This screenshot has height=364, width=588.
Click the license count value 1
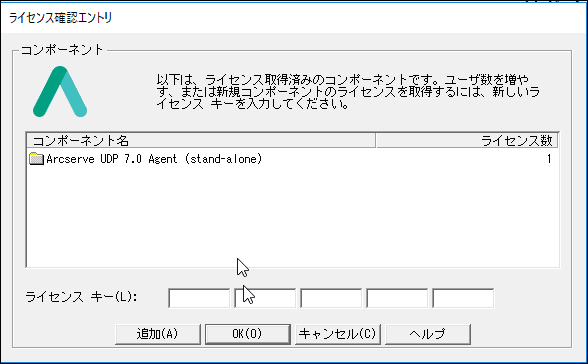549,159
